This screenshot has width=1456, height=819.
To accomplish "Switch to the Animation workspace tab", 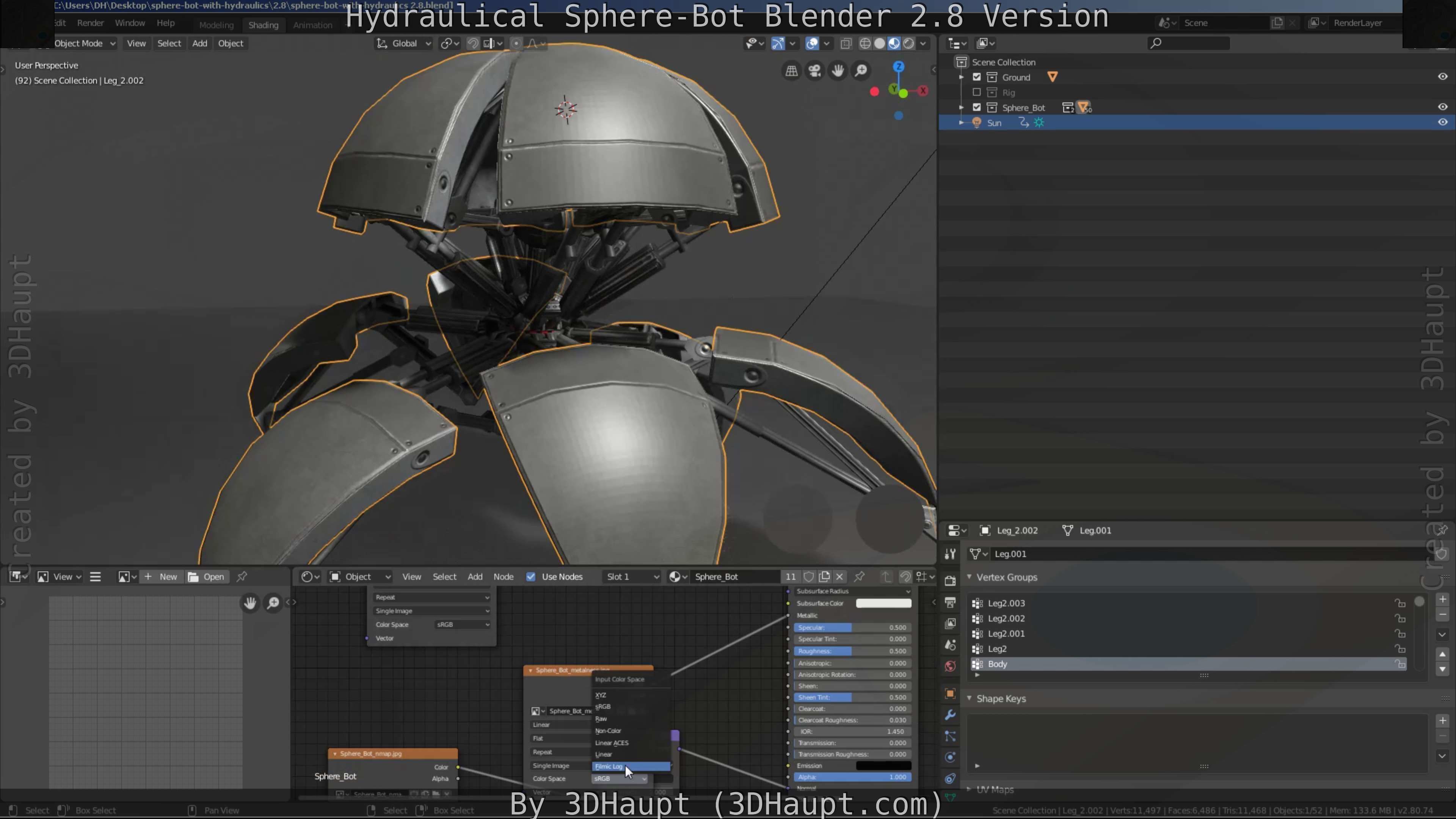I will pyautogui.click(x=312, y=25).
